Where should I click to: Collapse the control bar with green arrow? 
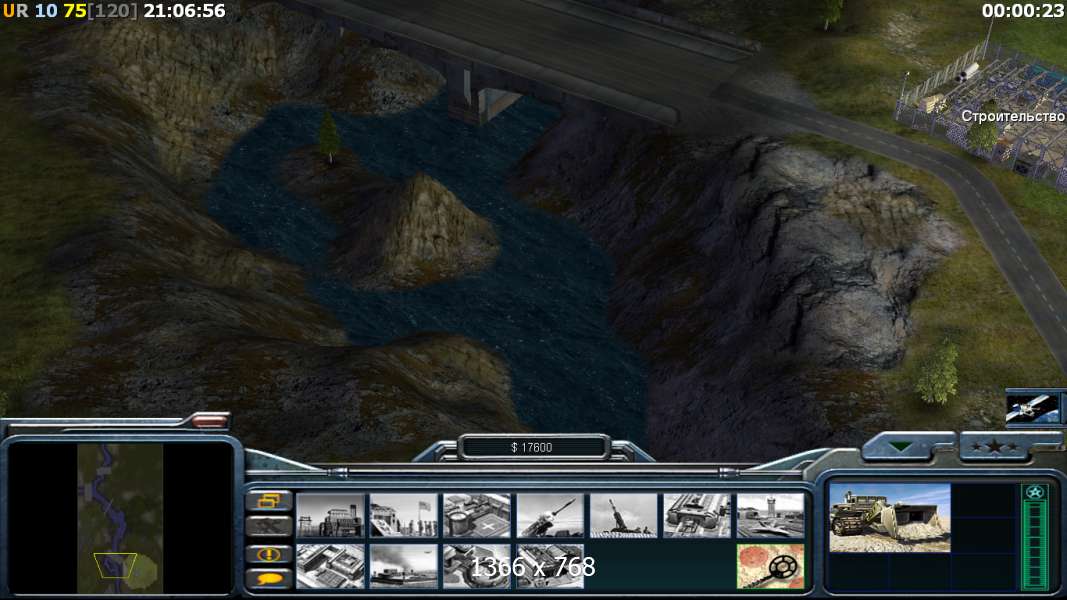click(901, 447)
